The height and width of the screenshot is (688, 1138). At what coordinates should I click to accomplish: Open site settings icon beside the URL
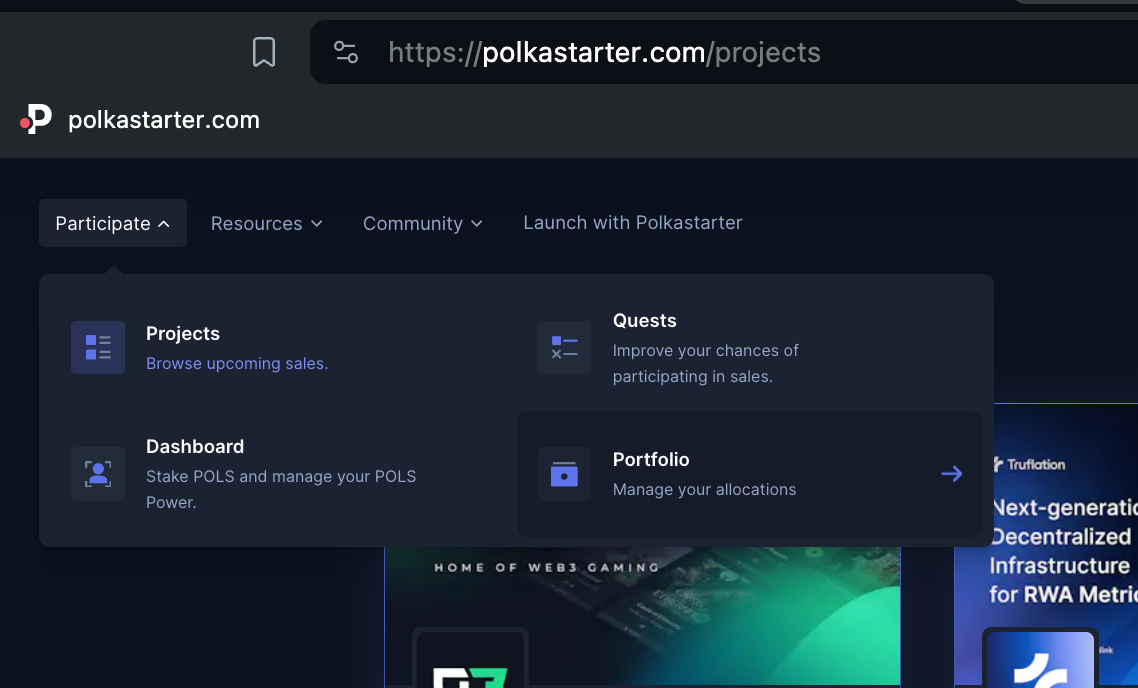345,52
